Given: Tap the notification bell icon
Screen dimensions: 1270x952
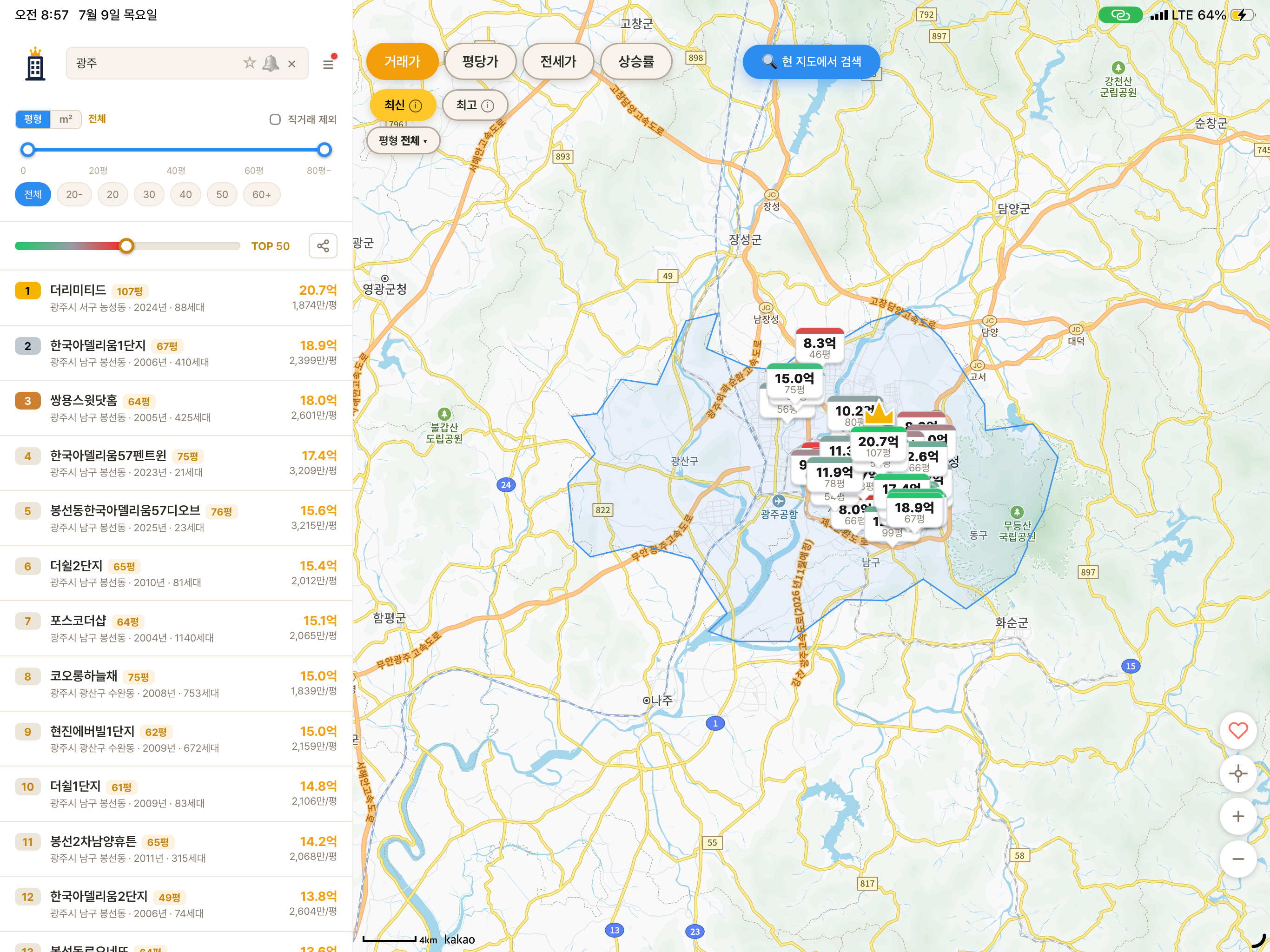Looking at the screenshot, I should tap(271, 63).
